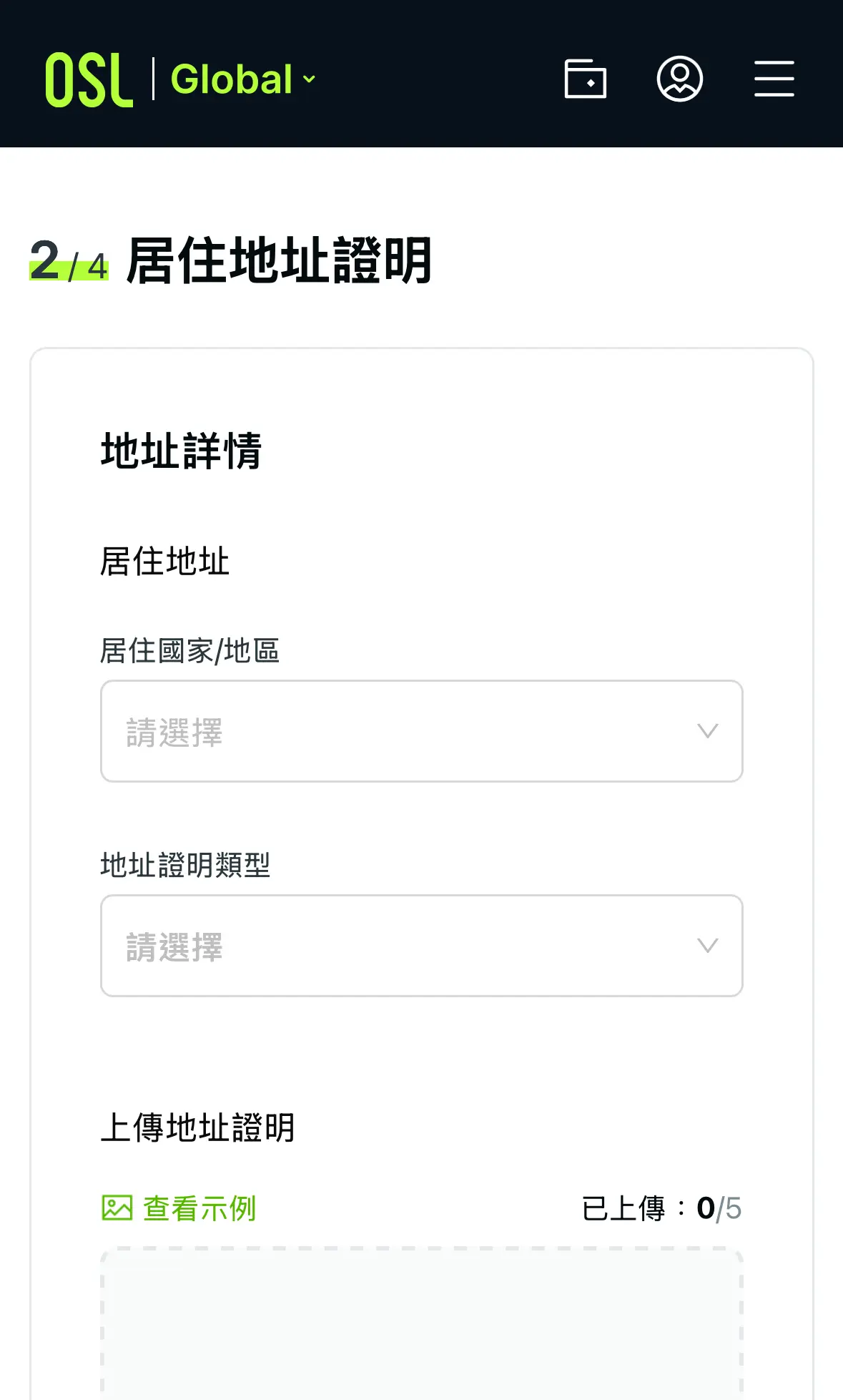Open the wallet icon in header
The width and height of the screenshot is (843, 1400).
(585, 79)
